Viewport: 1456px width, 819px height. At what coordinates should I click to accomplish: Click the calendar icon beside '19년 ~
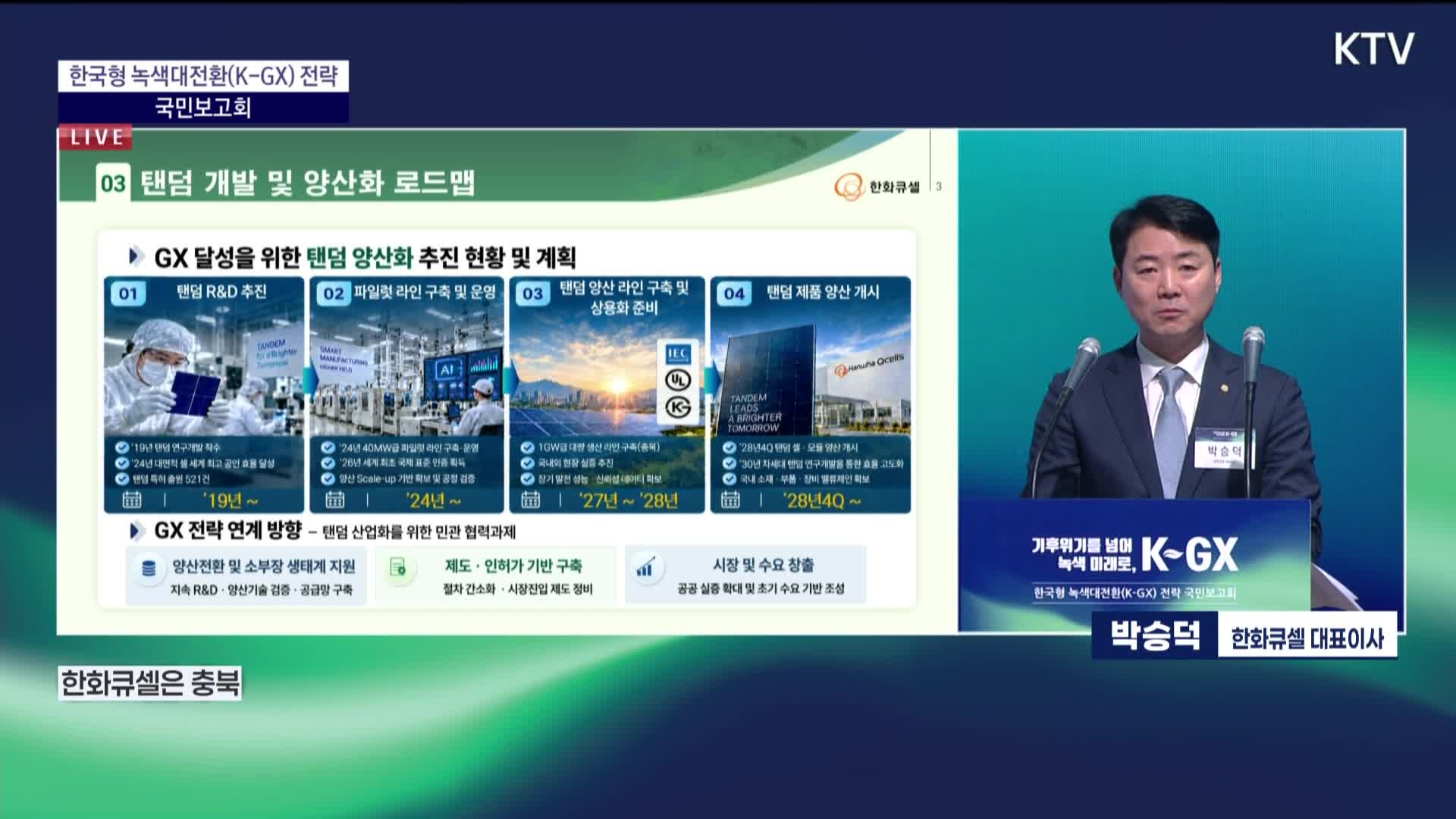coord(132,500)
